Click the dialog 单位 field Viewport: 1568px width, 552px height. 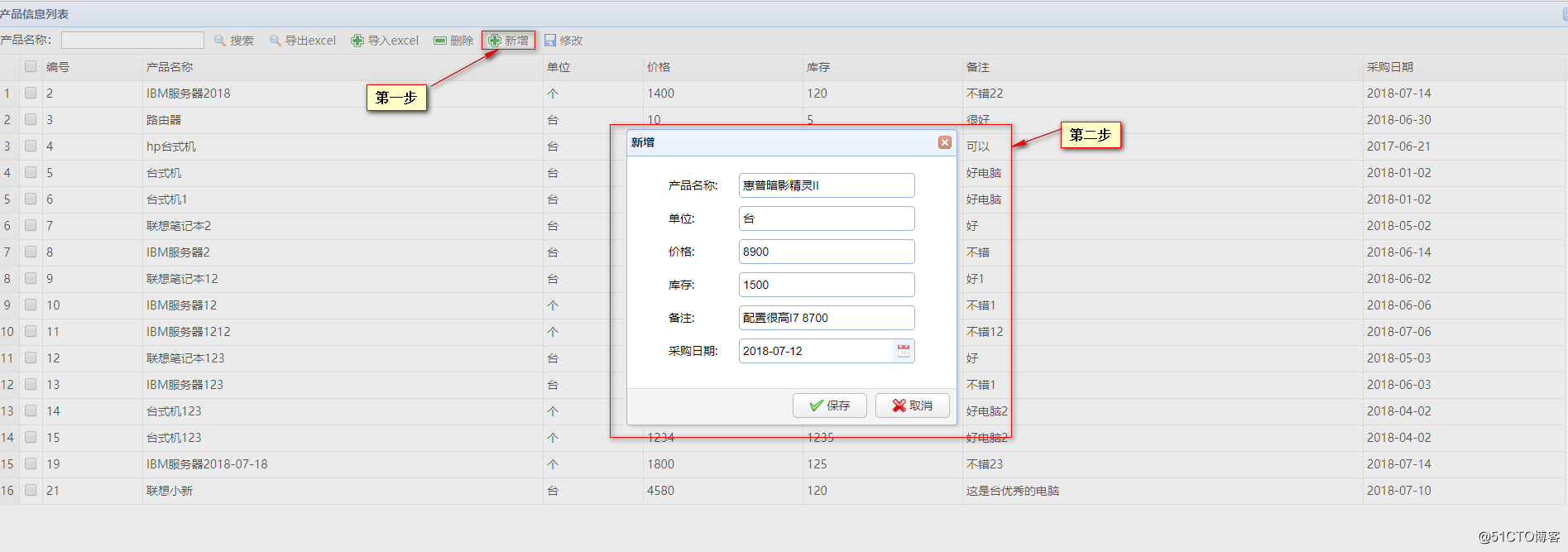click(x=827, y=218)
